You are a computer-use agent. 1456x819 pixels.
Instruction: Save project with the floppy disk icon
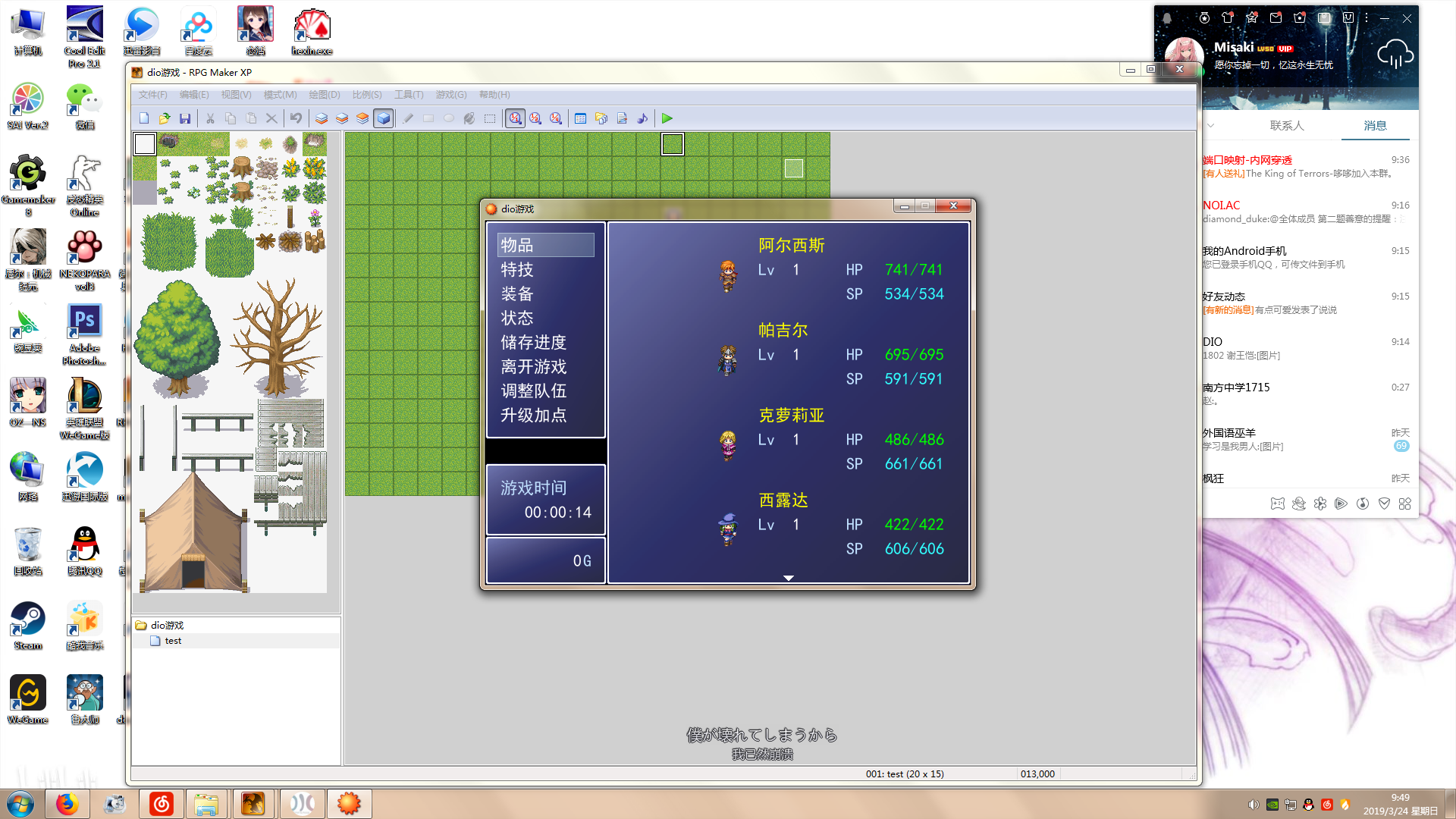[x=185, y=118]
